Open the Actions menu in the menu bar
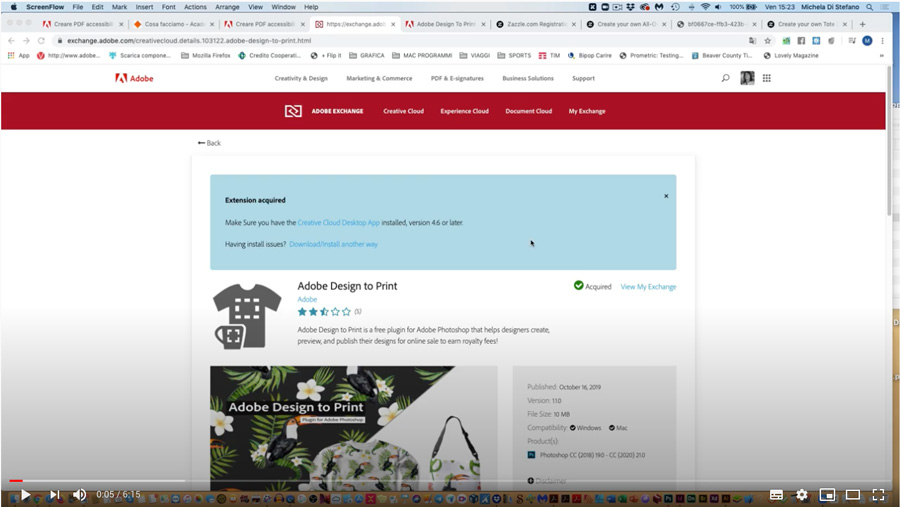This screenshot has height=507, width=900. tap(195, 7)
